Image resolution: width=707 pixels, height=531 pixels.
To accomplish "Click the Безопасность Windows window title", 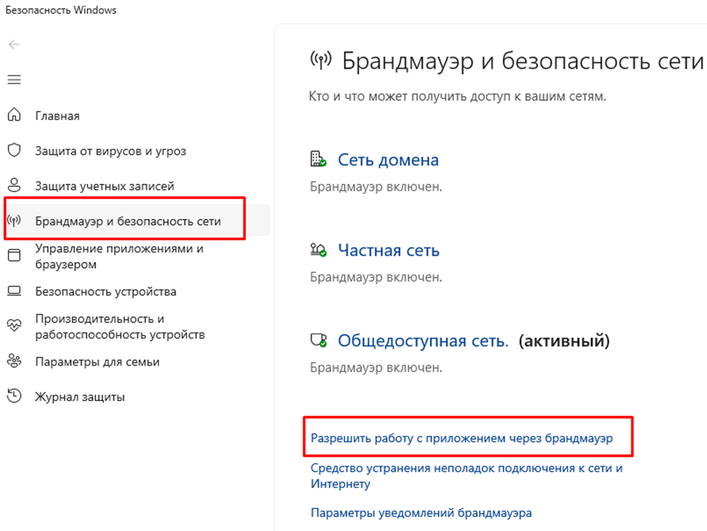I will point(61,10).
